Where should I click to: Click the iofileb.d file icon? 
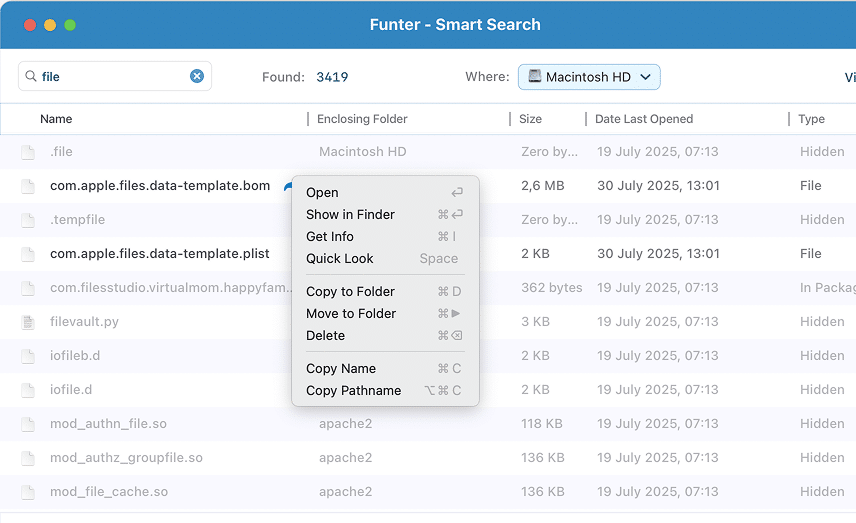tap(28, 356)
